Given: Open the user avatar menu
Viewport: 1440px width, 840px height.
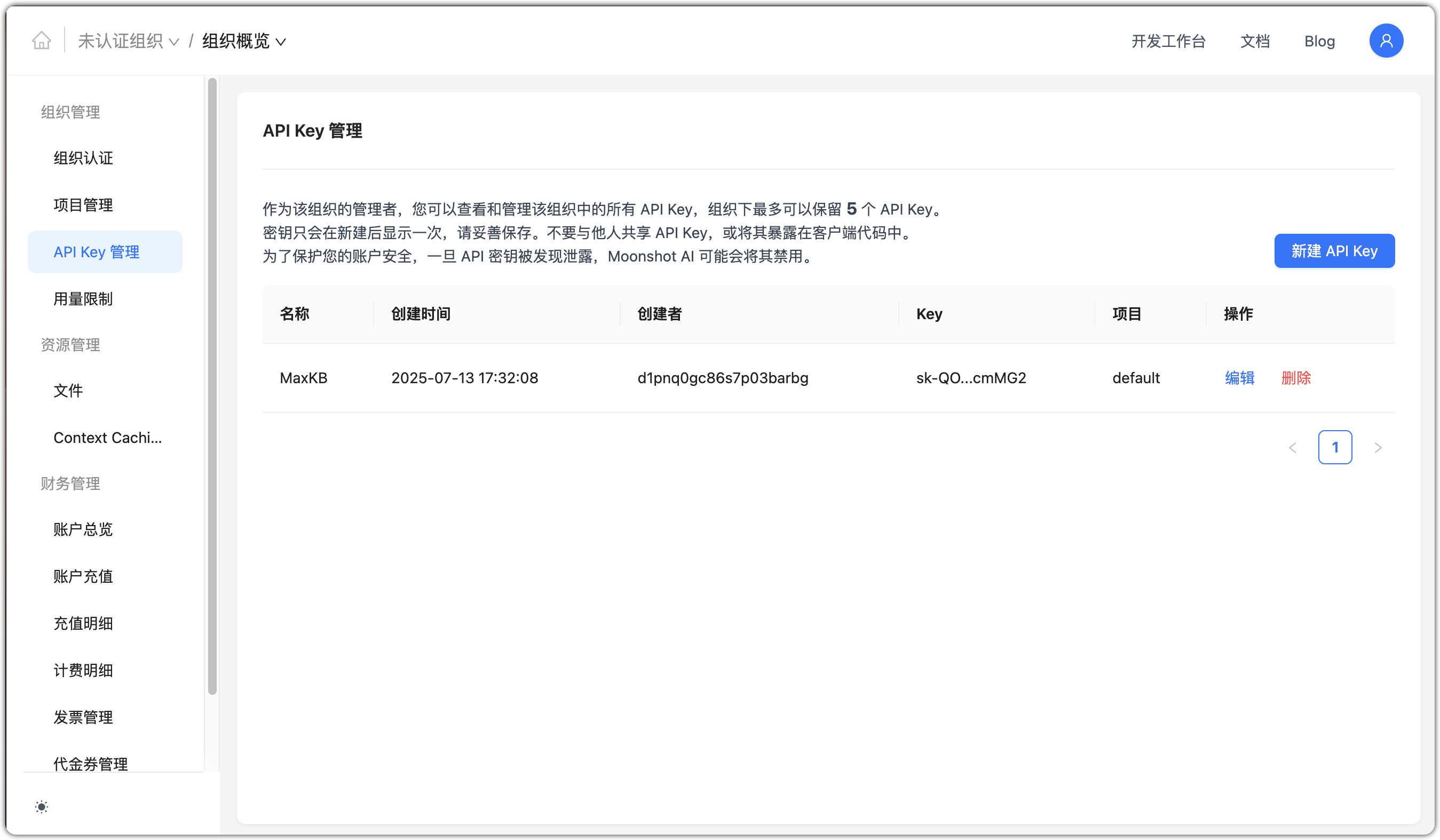Looking at the screenshot, I should (1386, 41).
